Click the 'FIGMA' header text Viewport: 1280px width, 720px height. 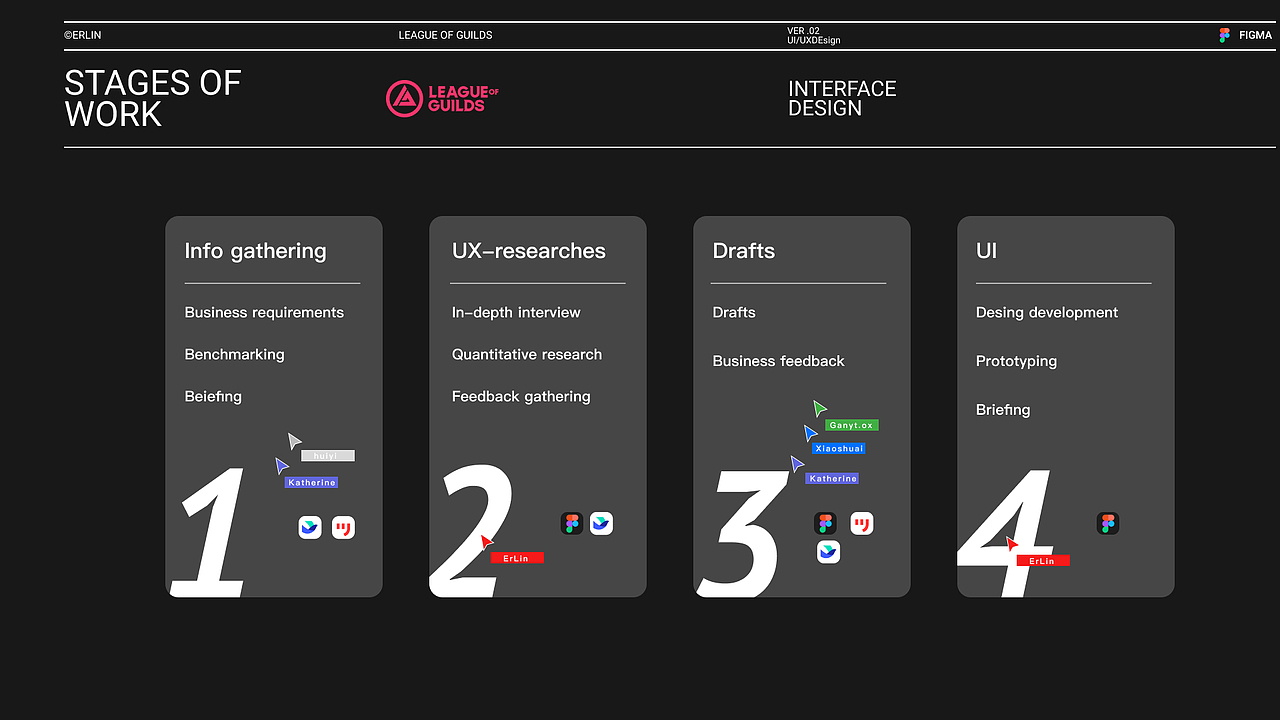click(1256, 35)
